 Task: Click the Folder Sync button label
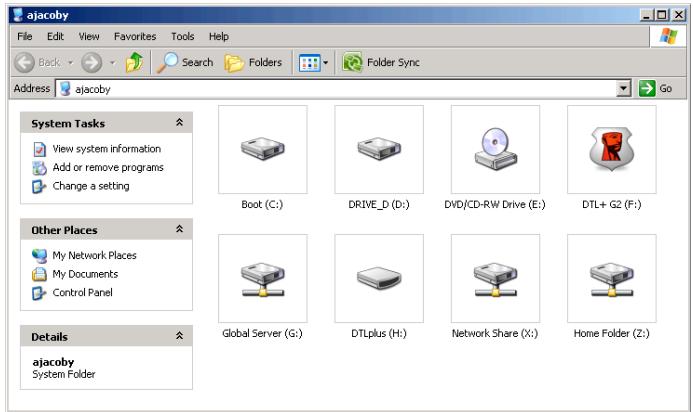tap(393, 62)
